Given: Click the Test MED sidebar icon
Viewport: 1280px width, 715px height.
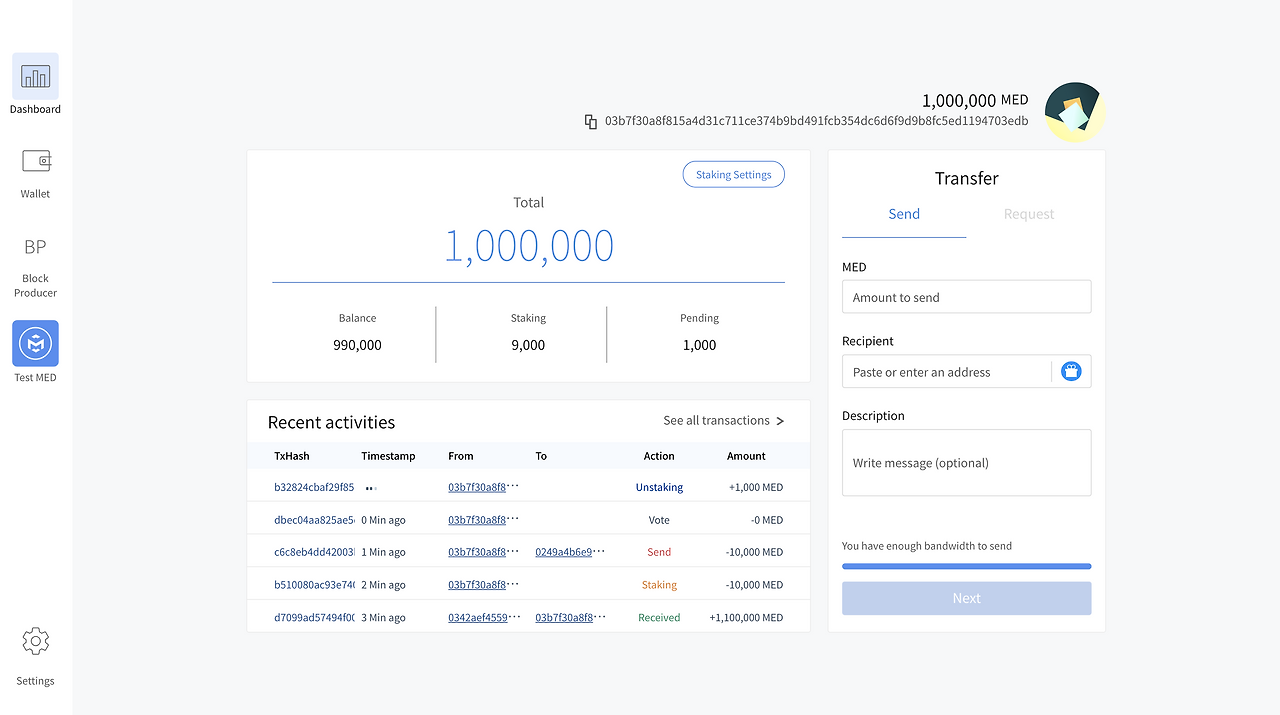Looking at the screenshot, I should [x=35, y=345].
